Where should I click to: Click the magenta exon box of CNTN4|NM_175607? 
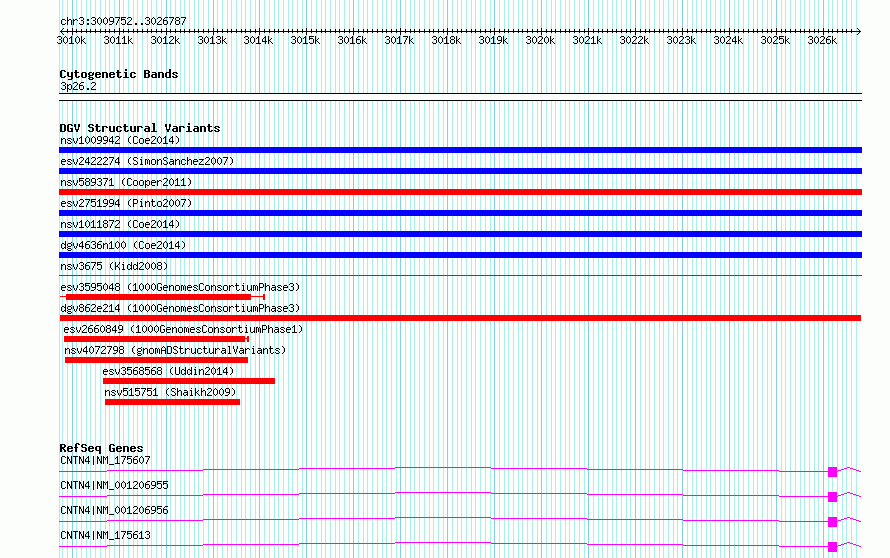(833, 472)
